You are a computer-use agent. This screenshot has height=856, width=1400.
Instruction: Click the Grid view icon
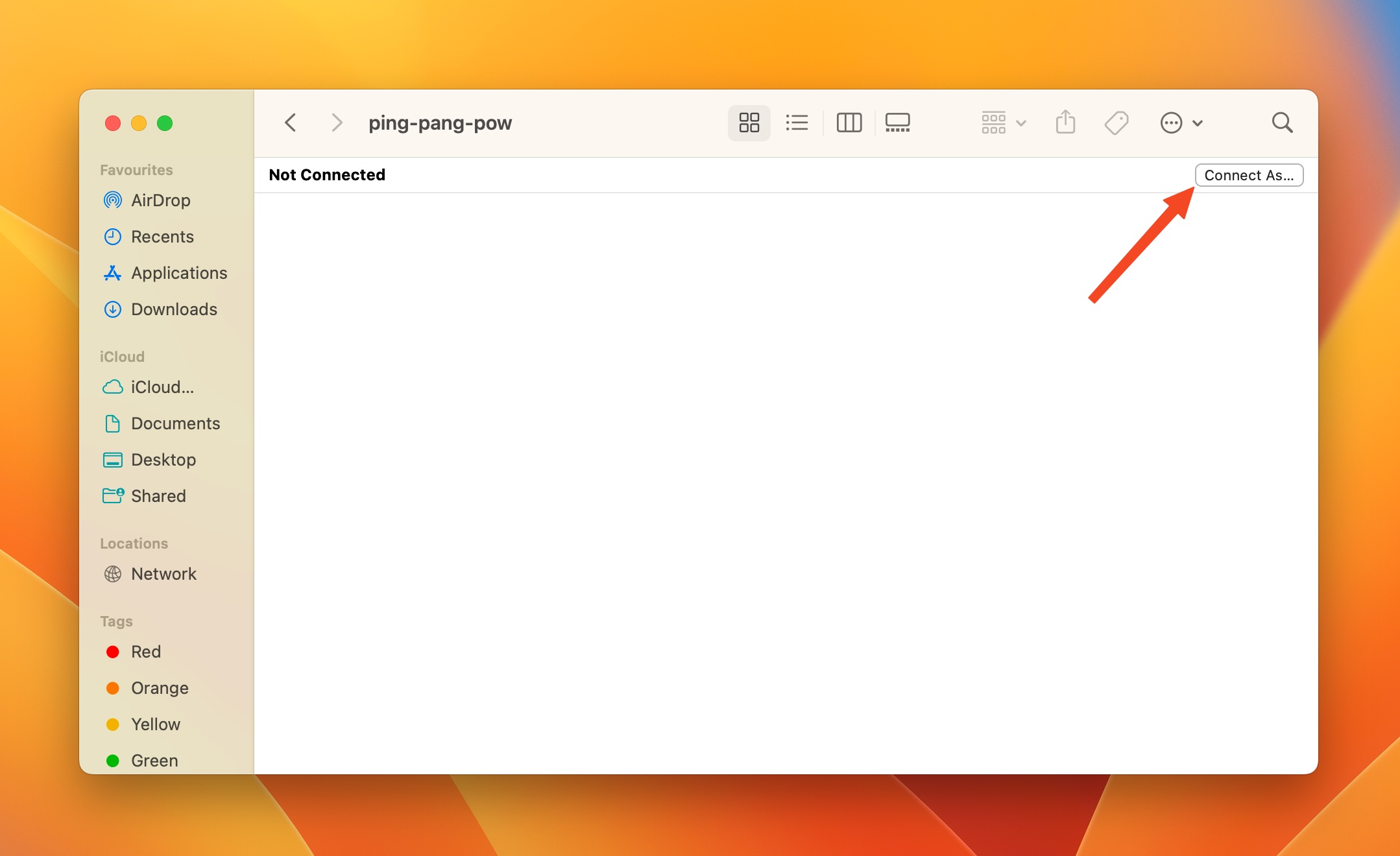[750, 122]
